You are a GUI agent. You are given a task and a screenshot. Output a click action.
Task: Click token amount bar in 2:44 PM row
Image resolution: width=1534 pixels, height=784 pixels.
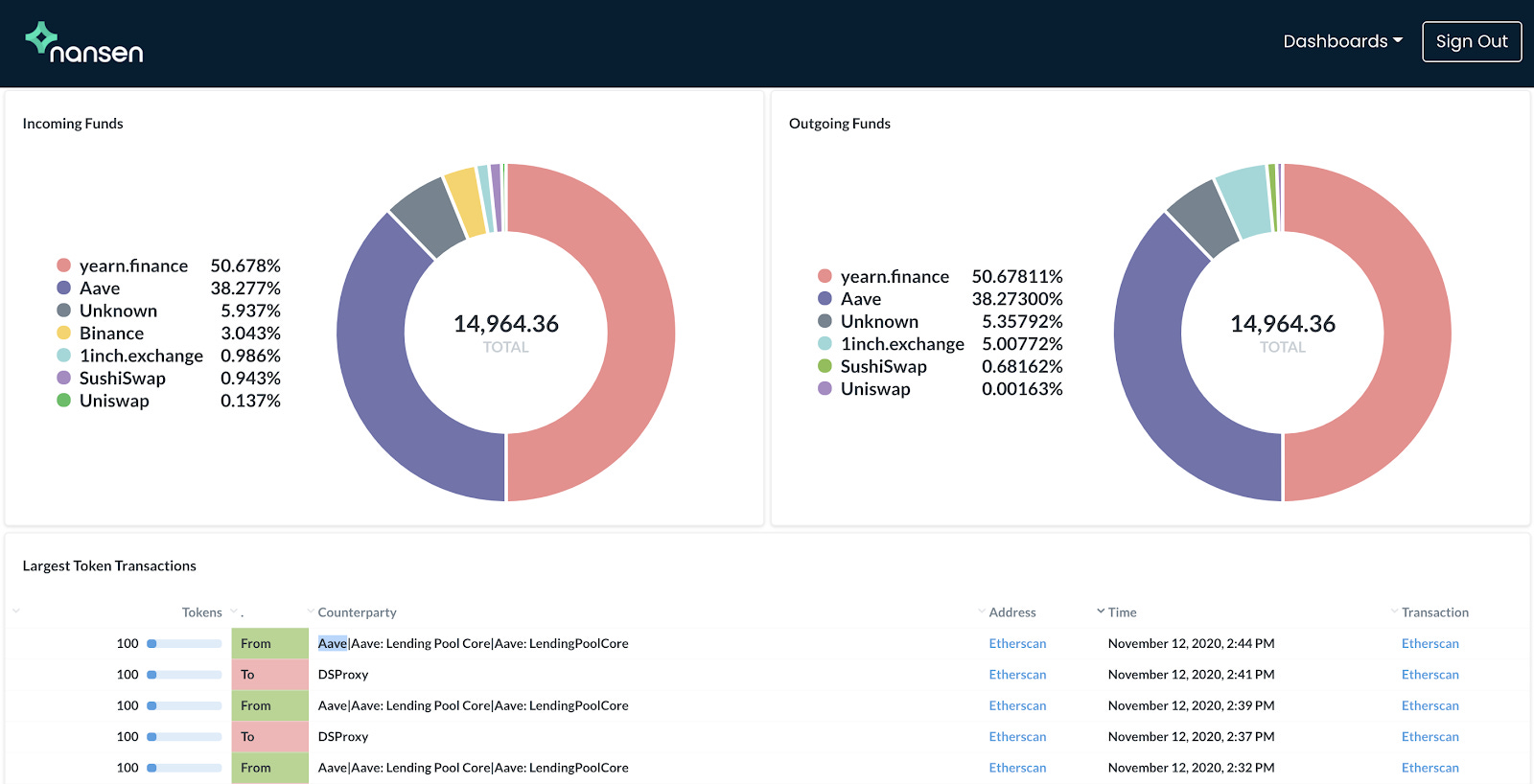184,644
